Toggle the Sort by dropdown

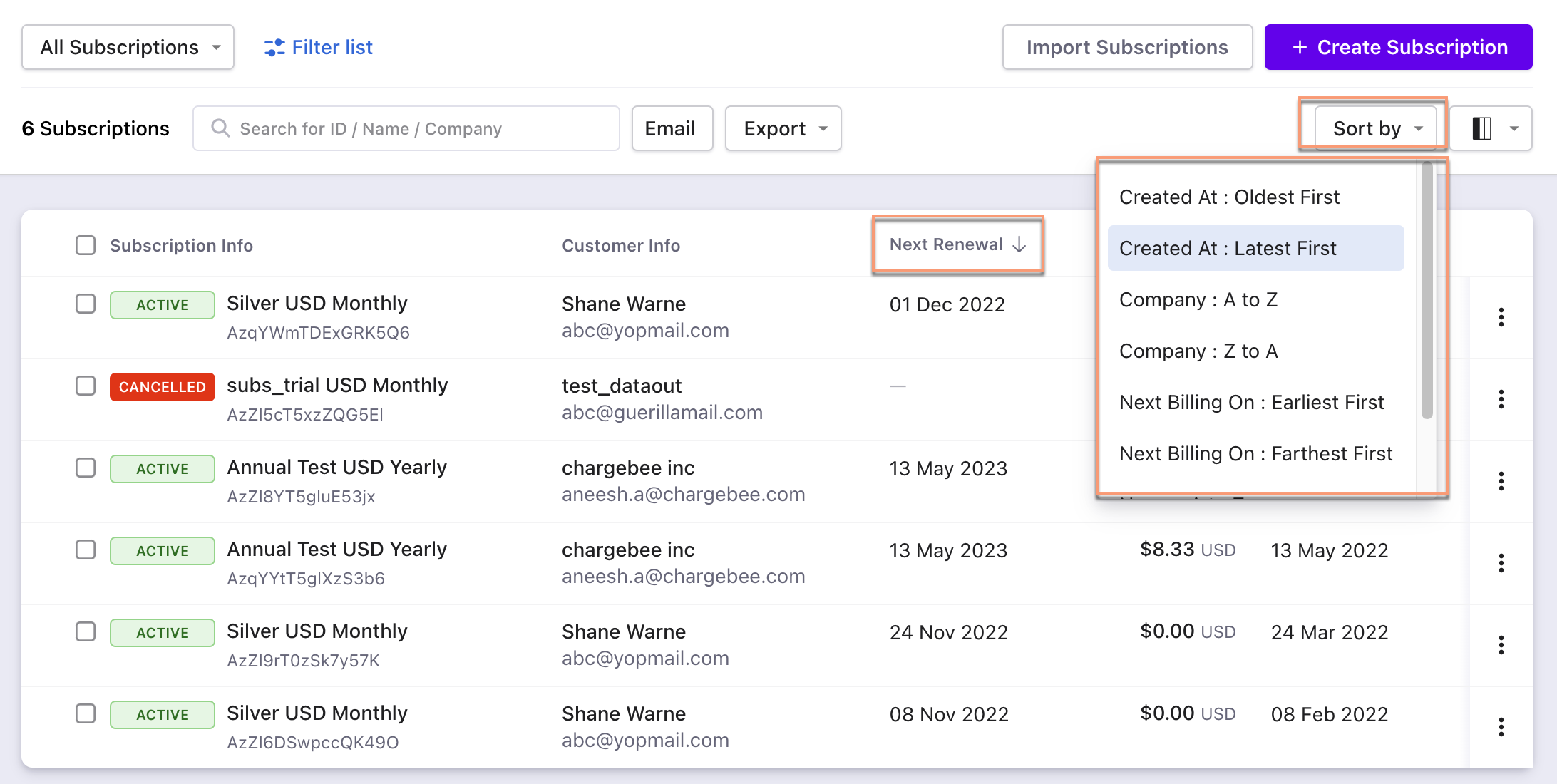coord(1375,128)
